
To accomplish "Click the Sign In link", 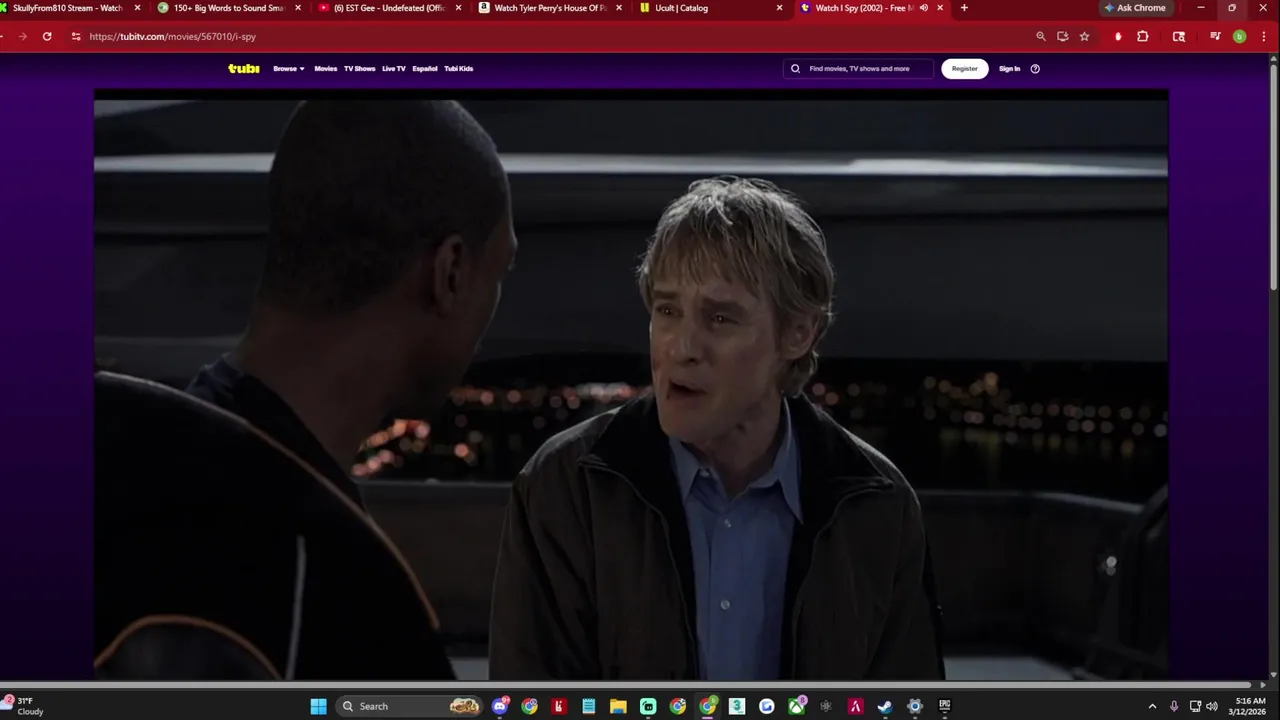I will click(1010, 69).
